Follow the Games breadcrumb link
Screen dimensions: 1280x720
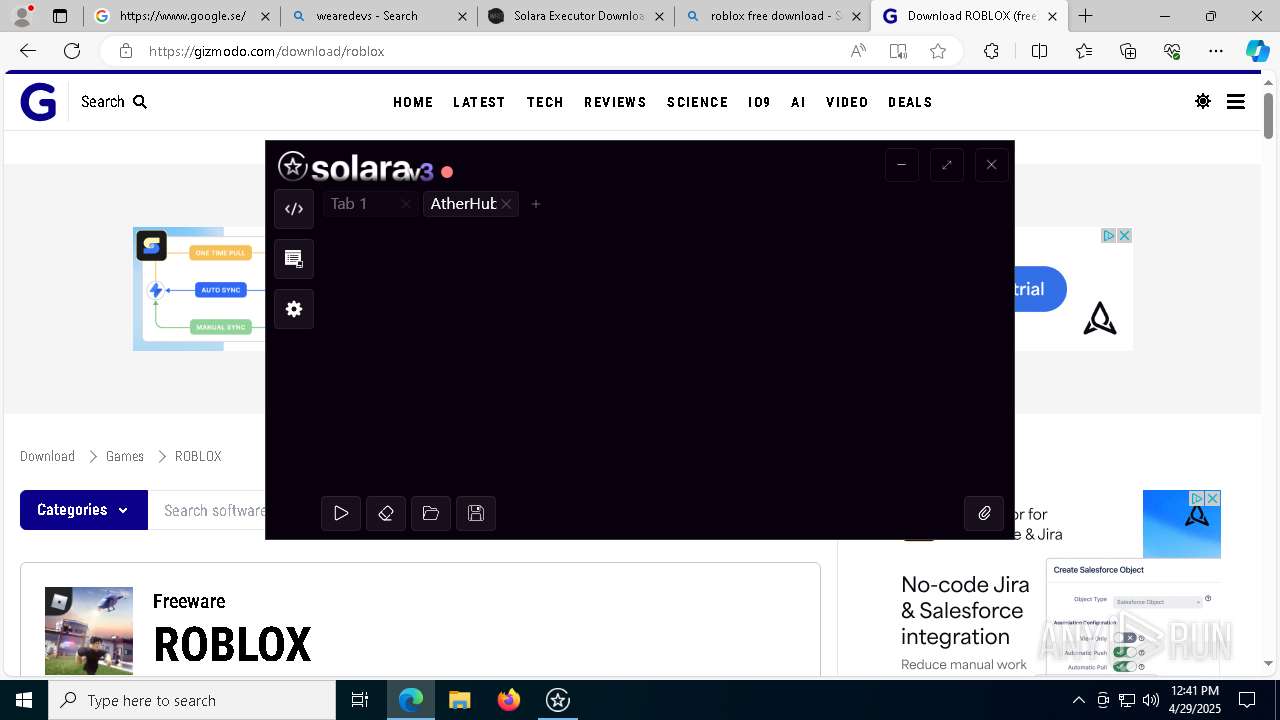click(125, 456)
